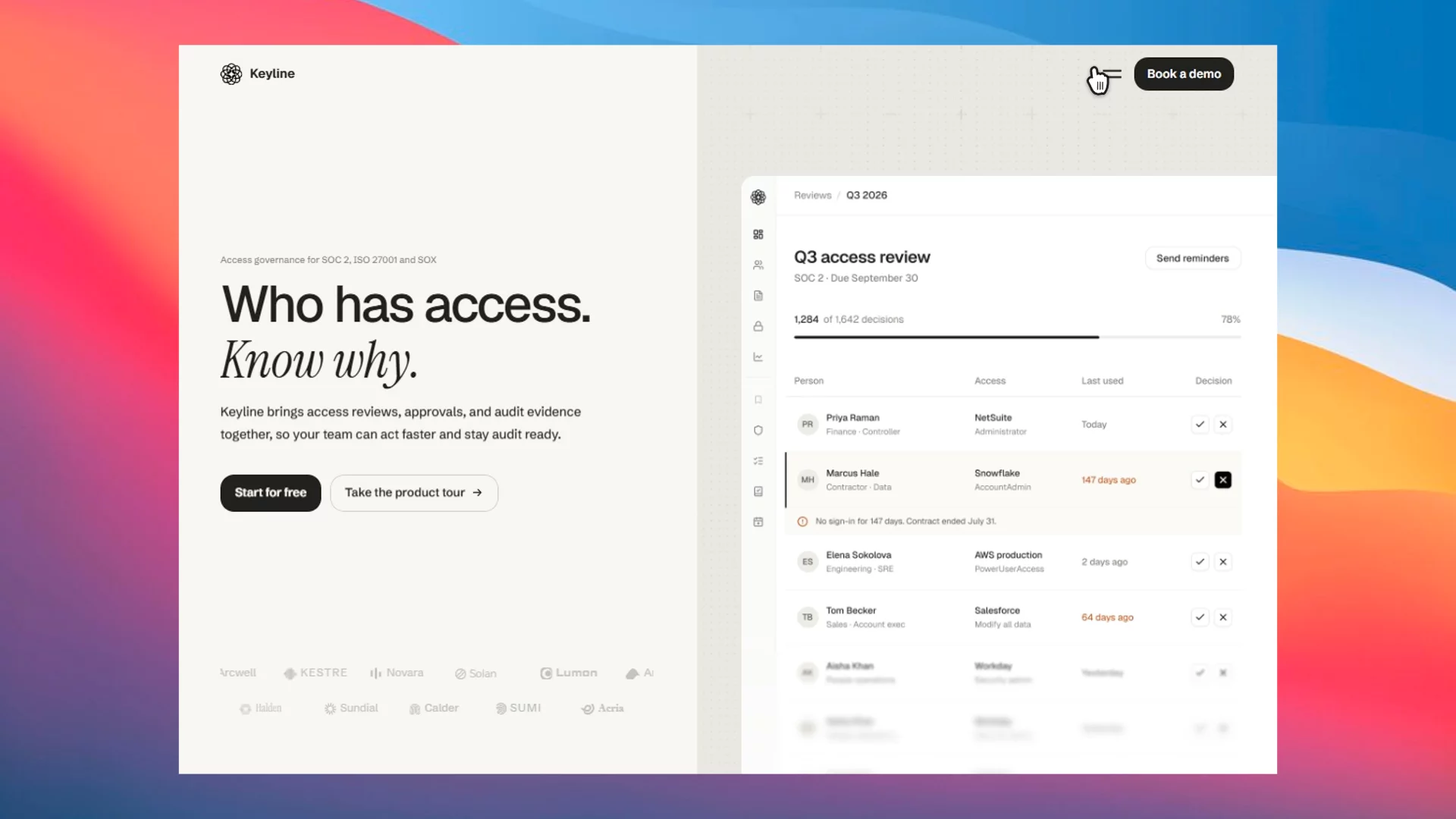The image size is (1456, 819).
Task: Click the Start for free button
Action: (x=271, y=492)
